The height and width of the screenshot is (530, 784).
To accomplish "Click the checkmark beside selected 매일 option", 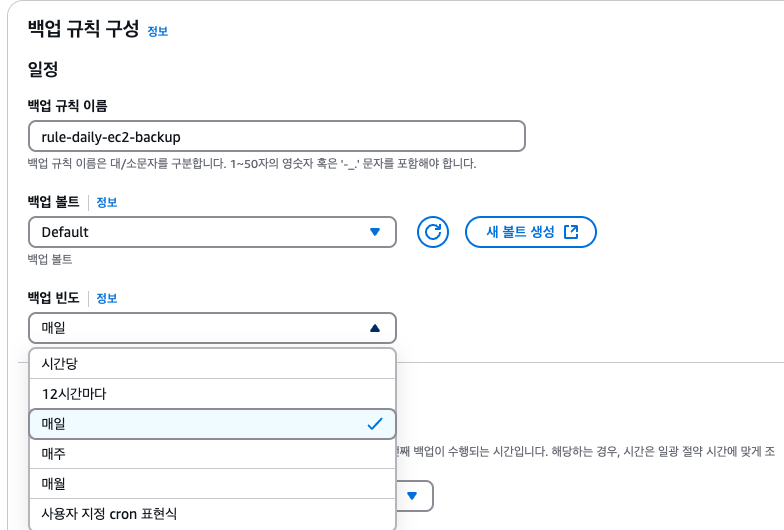I will point(375,424).
